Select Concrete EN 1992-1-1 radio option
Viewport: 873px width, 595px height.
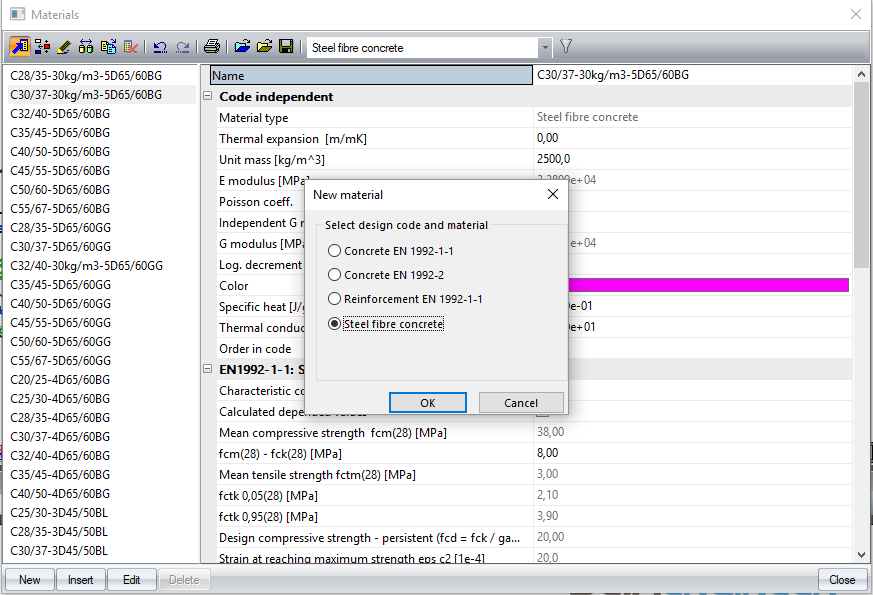(335, 251)
